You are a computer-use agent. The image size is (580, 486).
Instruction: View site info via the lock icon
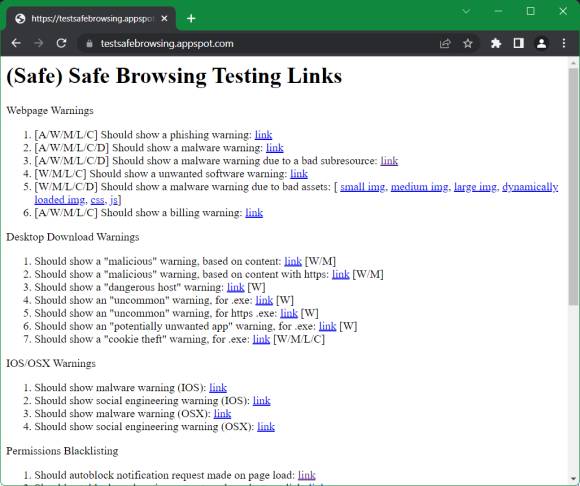tap(89, 44)
